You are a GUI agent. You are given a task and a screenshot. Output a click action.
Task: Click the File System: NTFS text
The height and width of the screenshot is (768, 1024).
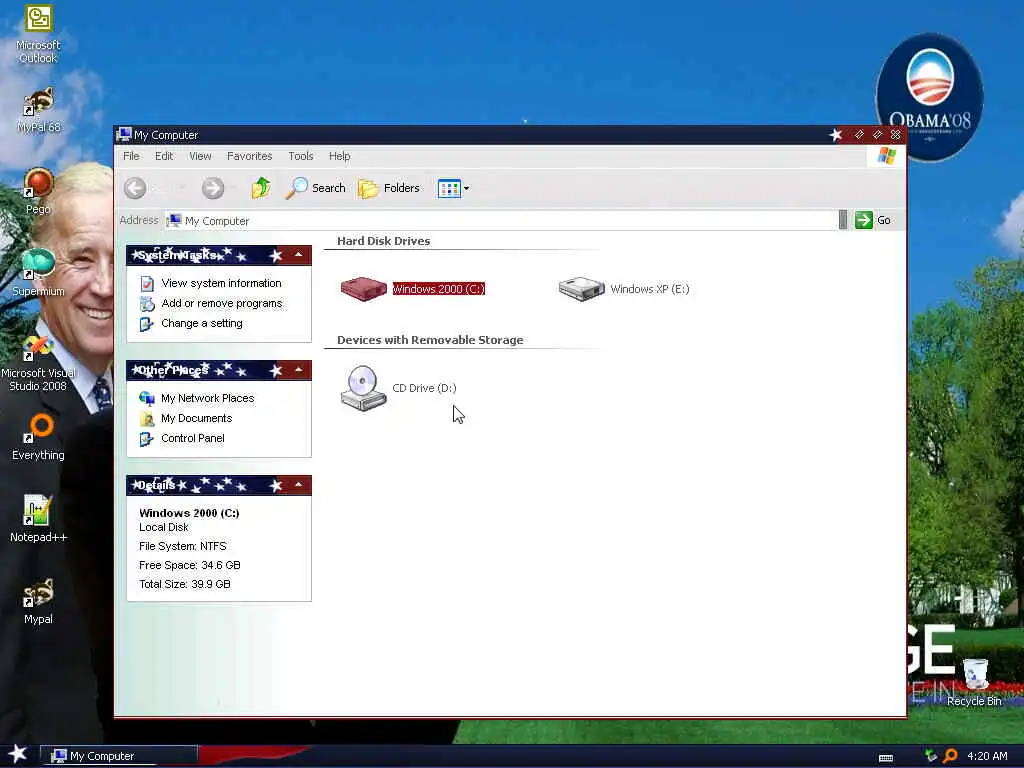183,546
